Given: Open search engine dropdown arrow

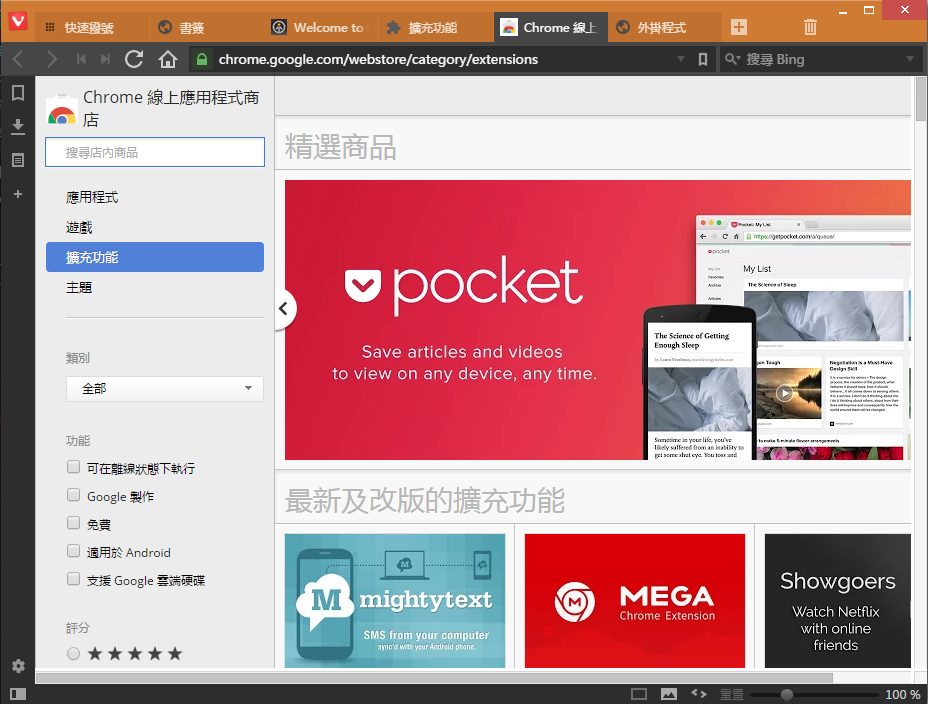Looking at the screenshot, I should coord(910,59).
